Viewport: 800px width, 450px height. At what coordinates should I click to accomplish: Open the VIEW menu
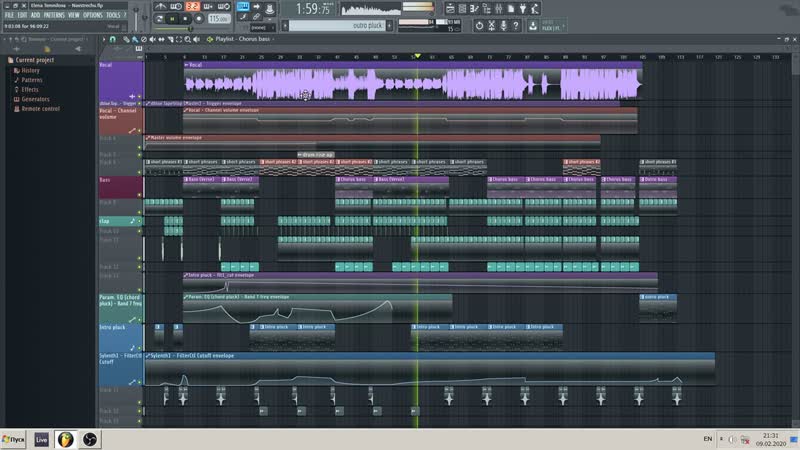pyautogui.click(x=74, y=15)
